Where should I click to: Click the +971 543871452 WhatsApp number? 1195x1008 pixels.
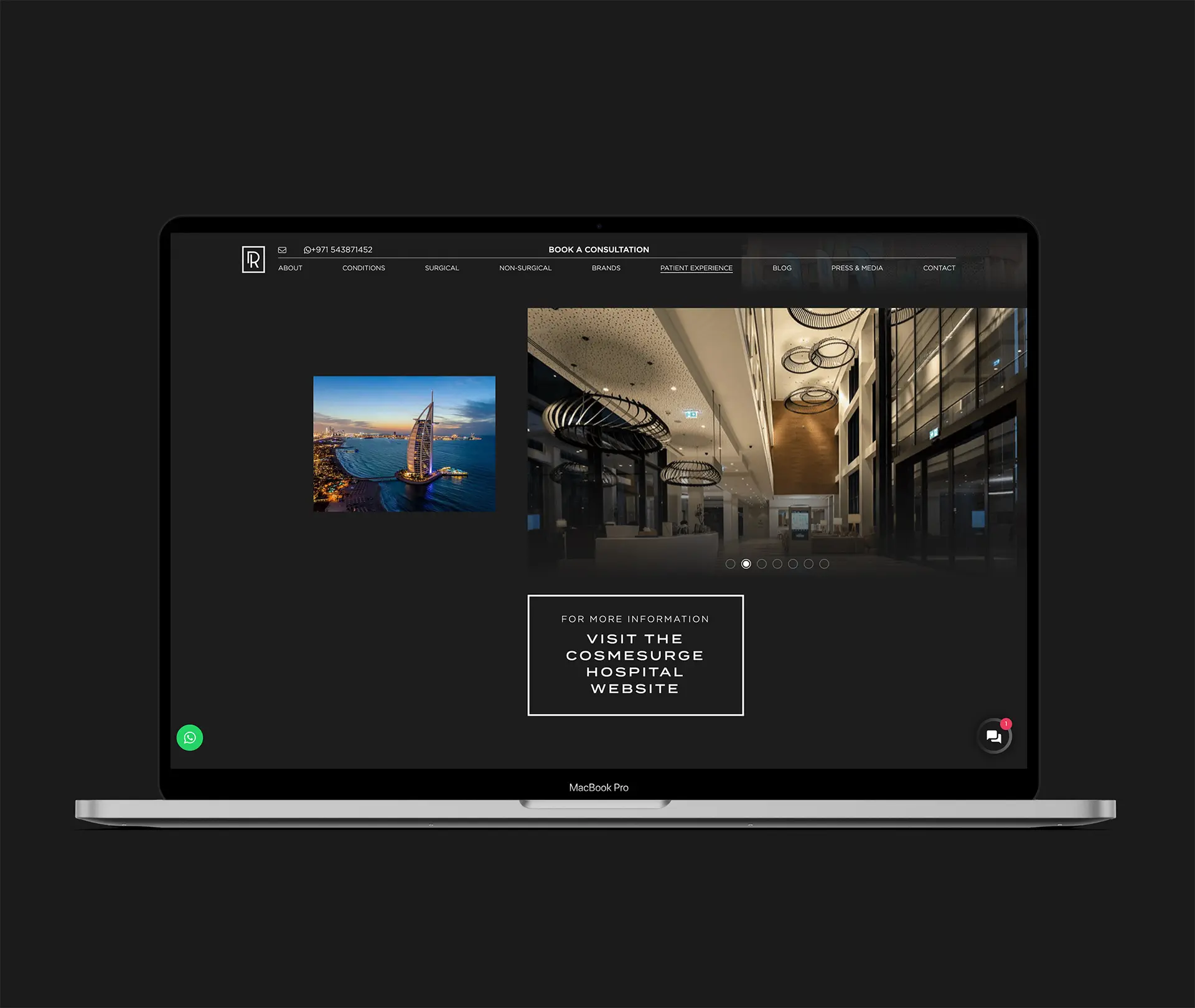[x=338, y=250]
